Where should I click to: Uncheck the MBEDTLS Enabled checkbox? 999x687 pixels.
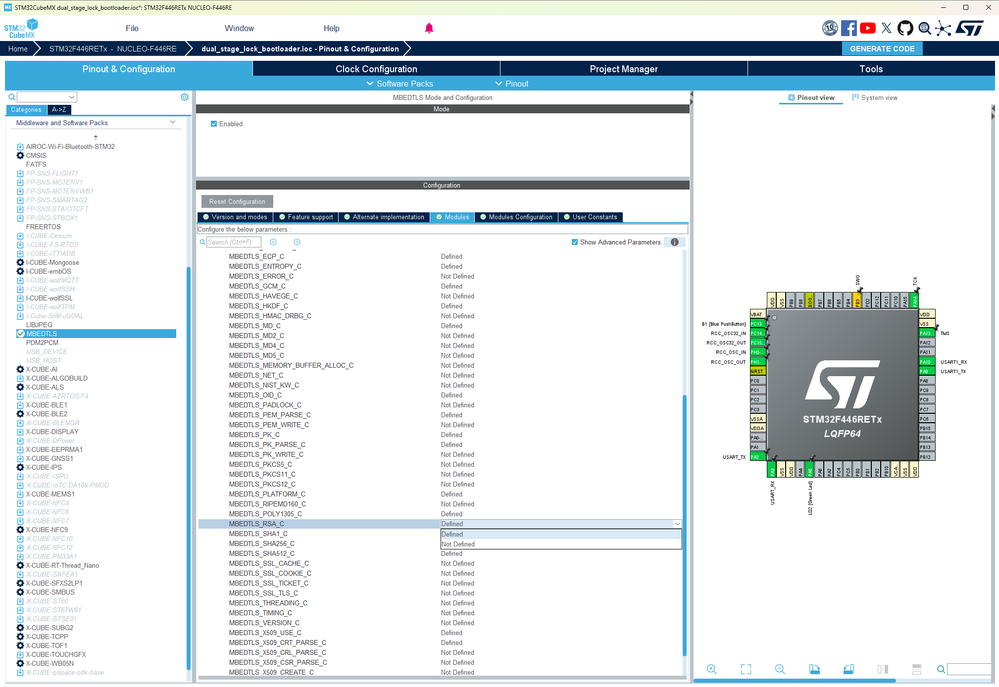[x=214, y=124]
